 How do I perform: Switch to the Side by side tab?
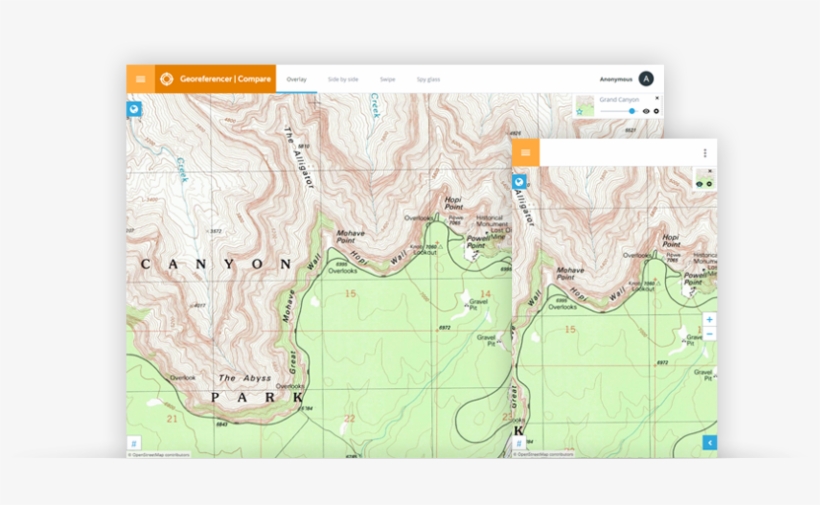[x=343, y=79]
